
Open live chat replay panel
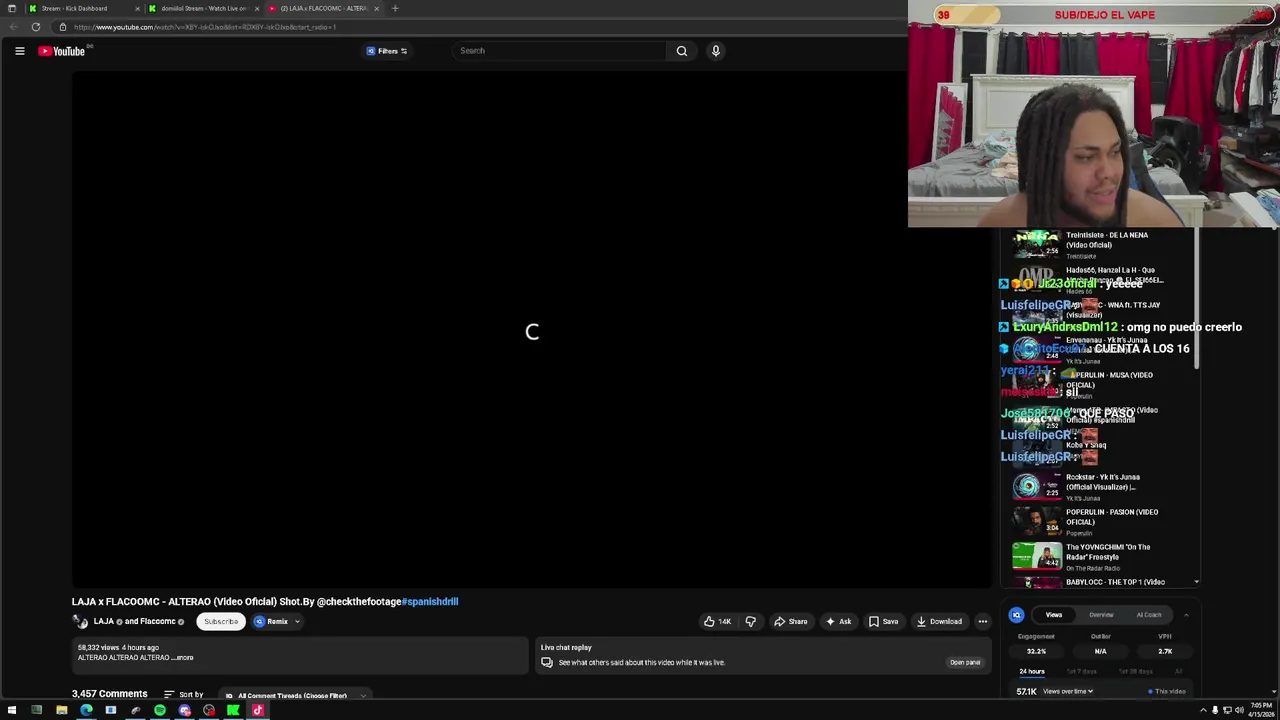pos(965,662)
